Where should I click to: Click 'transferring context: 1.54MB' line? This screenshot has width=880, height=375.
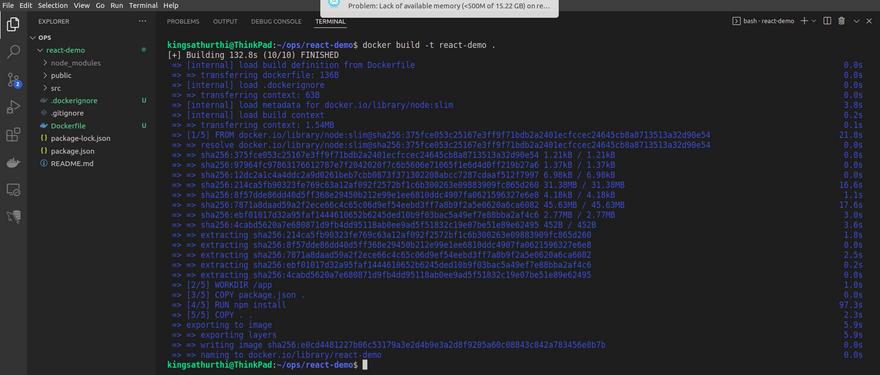pos(268,125)
